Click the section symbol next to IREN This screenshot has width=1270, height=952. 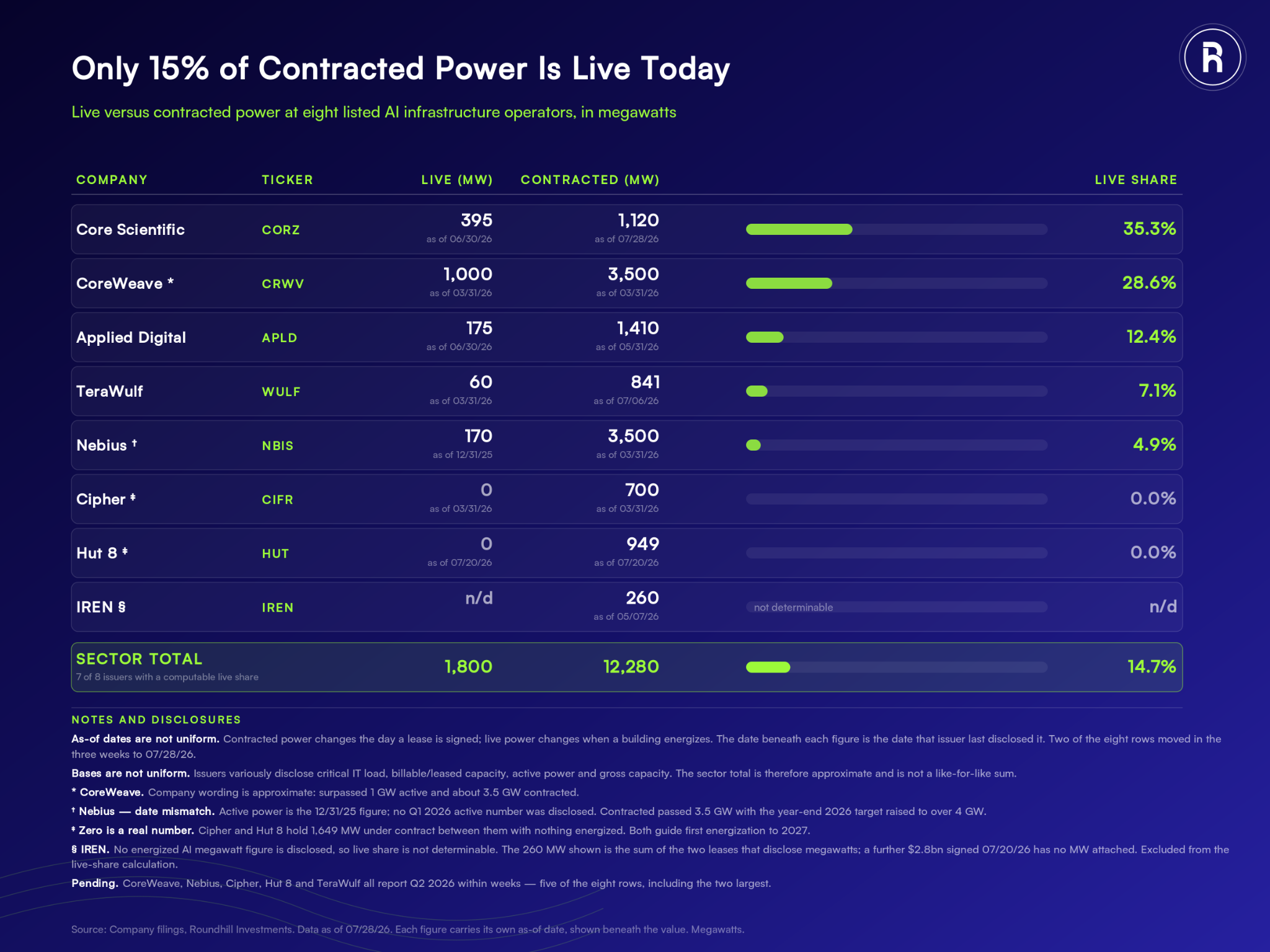point(122,607)
